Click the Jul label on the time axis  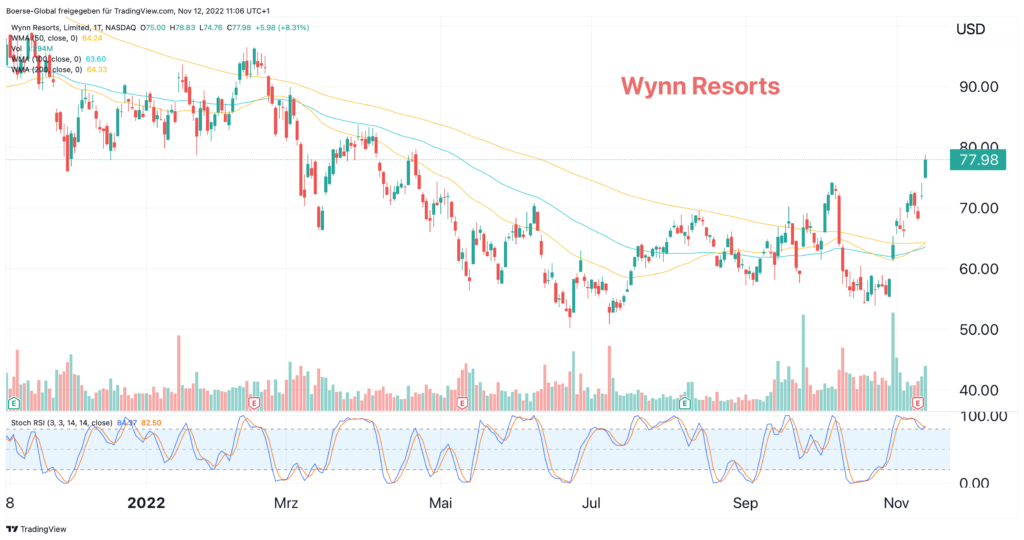tap(592, 503)
